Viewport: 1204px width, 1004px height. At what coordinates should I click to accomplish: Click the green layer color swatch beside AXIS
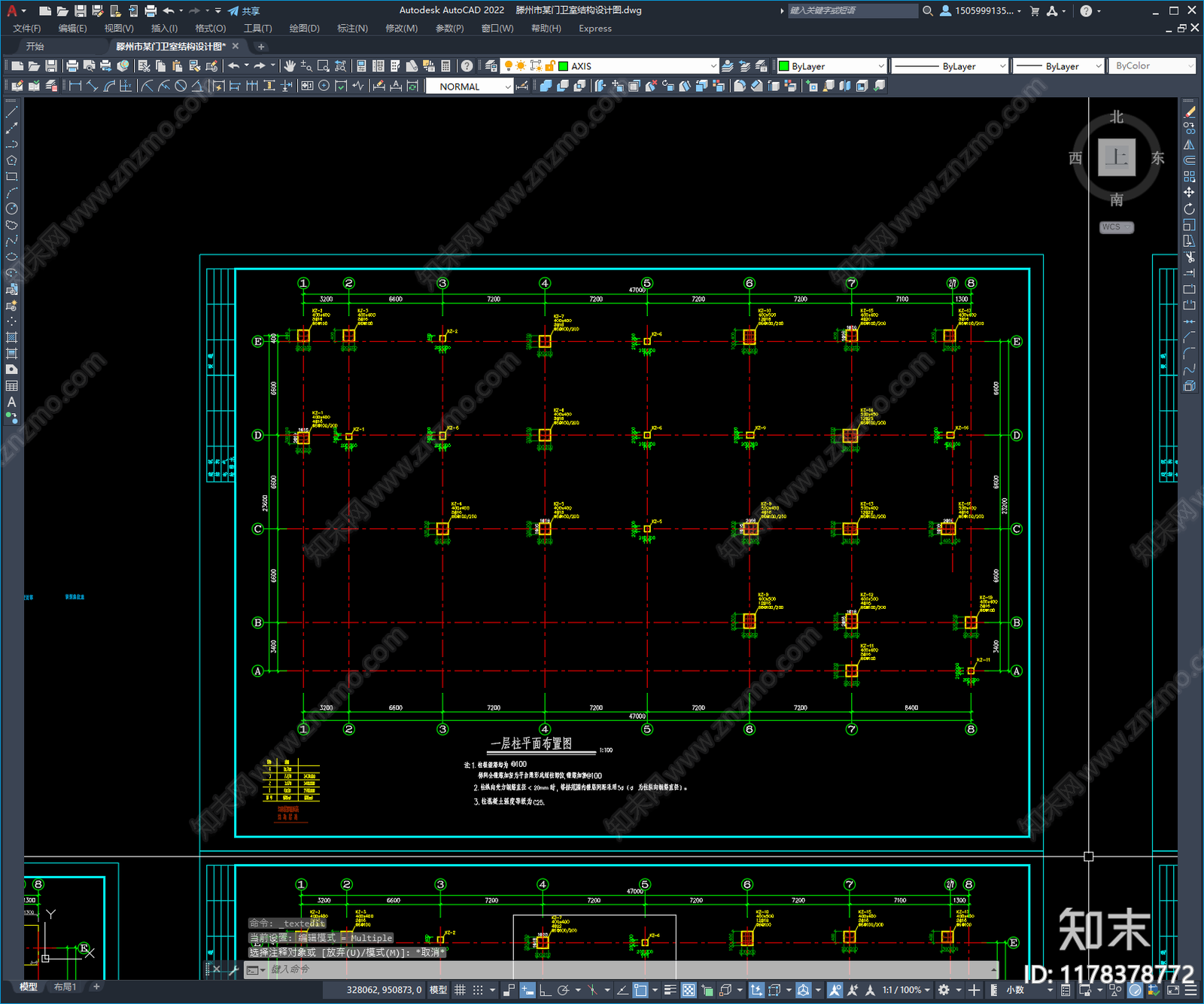point(563,66)
